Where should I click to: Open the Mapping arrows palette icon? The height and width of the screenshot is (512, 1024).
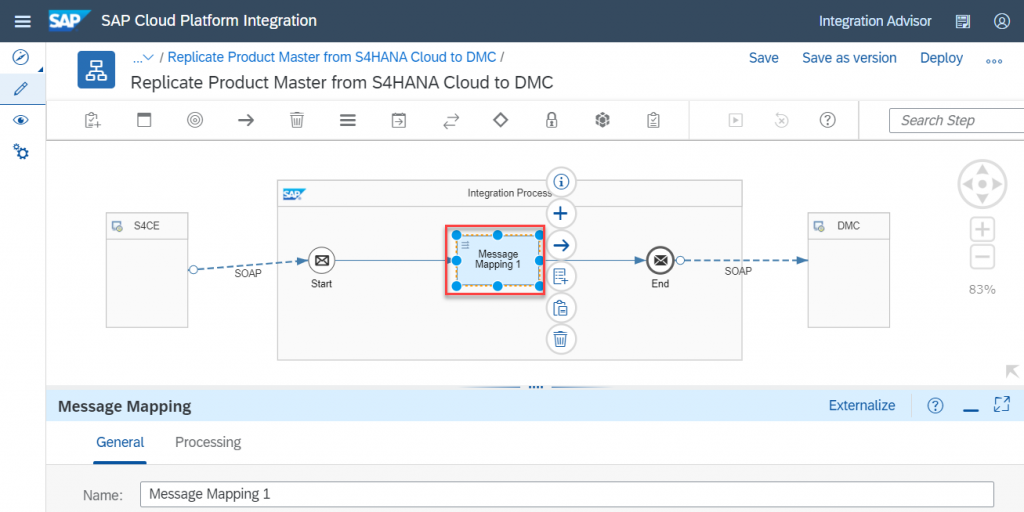[451, 120]
